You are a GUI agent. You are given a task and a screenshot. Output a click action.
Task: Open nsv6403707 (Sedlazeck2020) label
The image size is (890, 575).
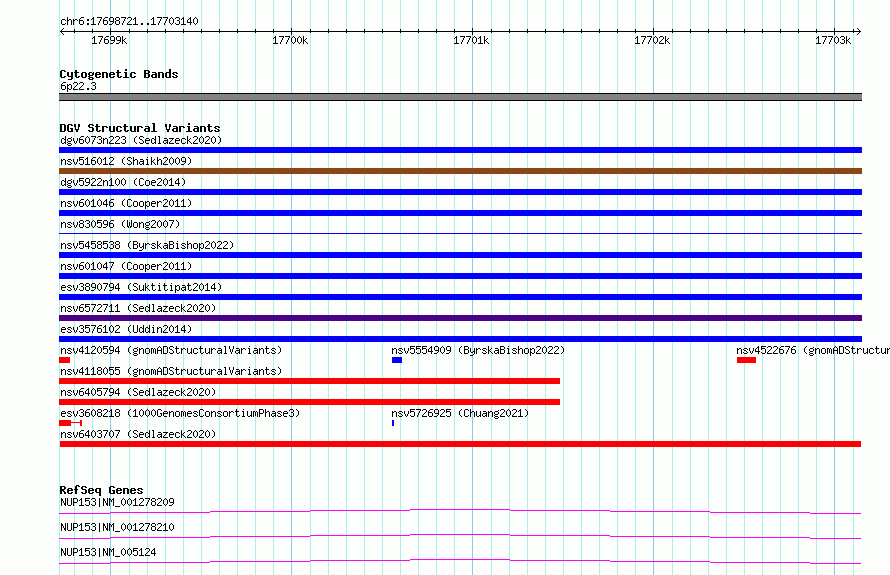pos(138,434)
